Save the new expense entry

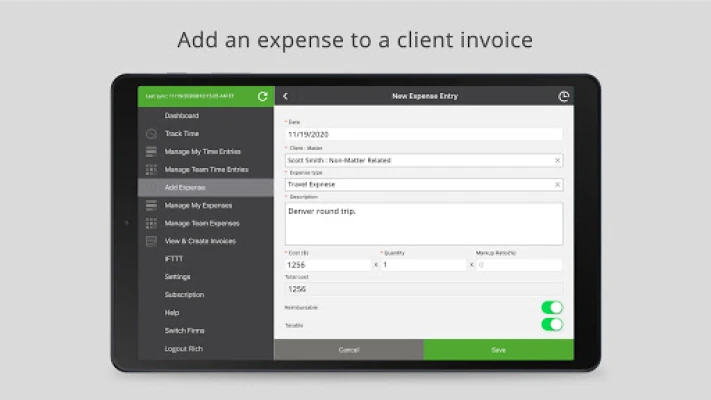point(498,350)
